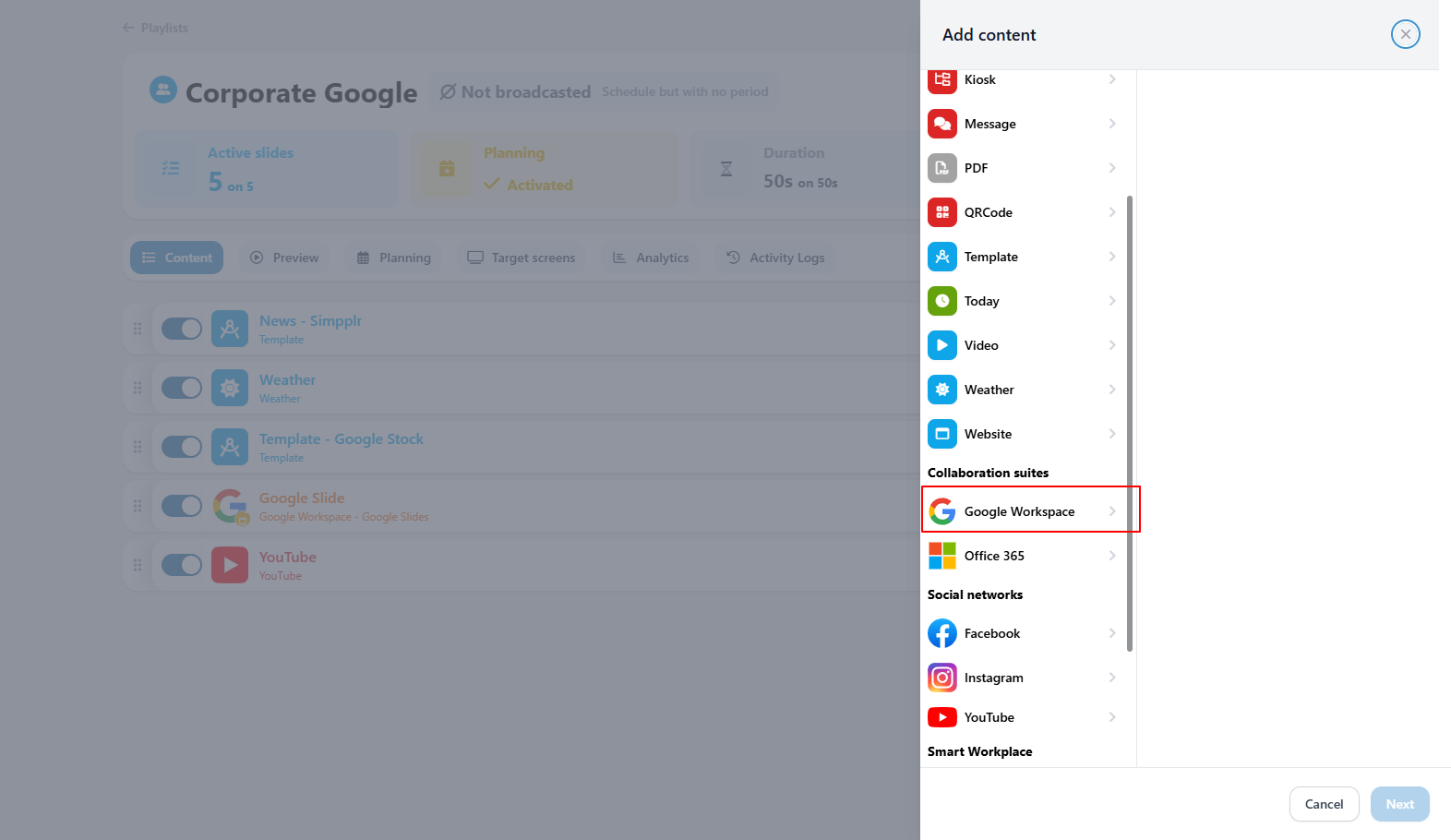The width and height of the screenshot is (1451, 840).
Task: Choose the Template content icon in Add content
Action: (942, 257)
